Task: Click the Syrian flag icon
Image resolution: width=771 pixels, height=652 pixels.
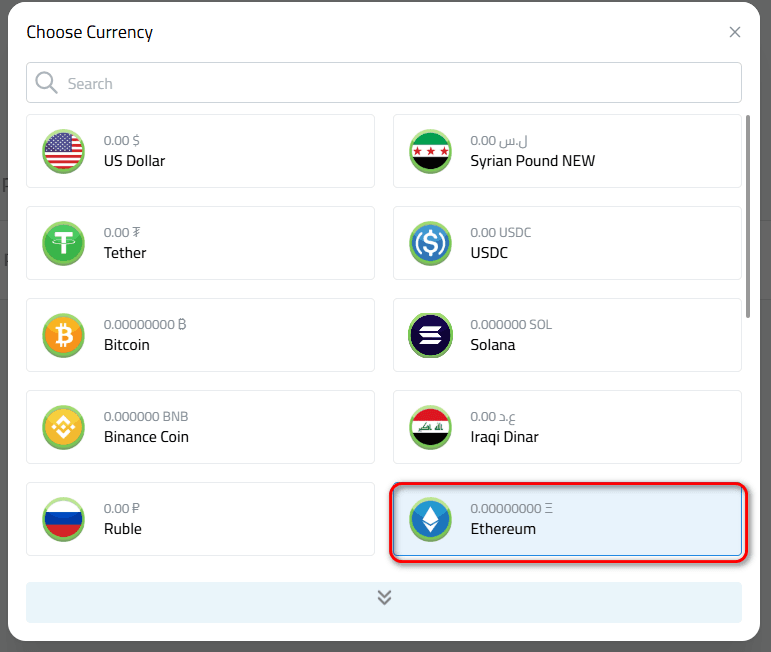Action: point(430,151)
